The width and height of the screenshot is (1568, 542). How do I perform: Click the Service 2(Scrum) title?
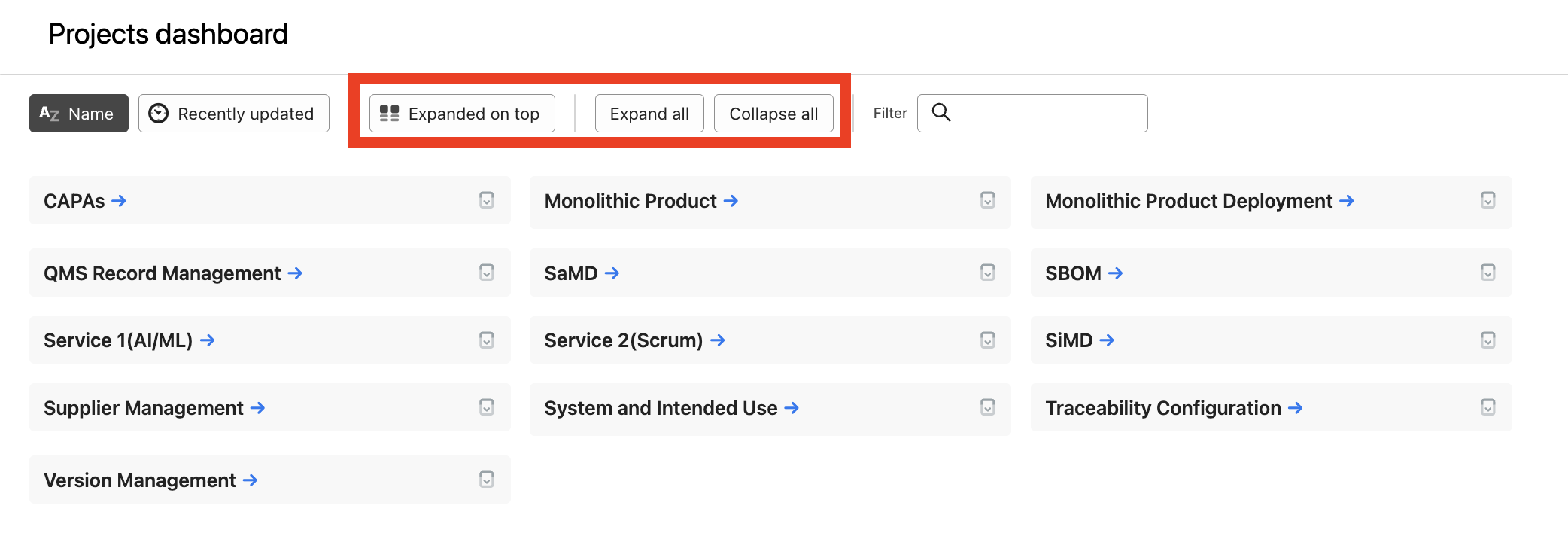pos(624,340)
